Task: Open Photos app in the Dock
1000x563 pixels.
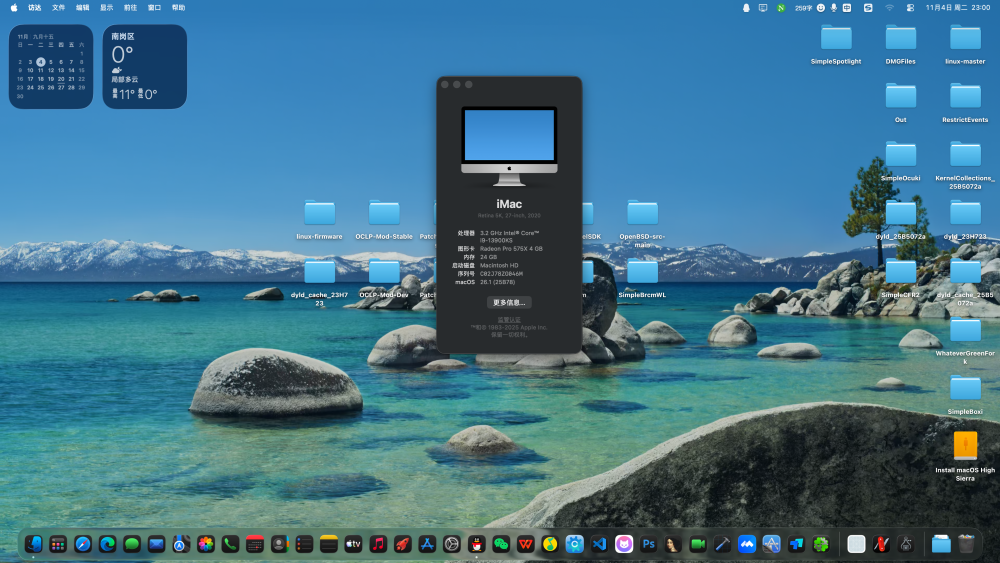Action: click(x=205, y=544)
